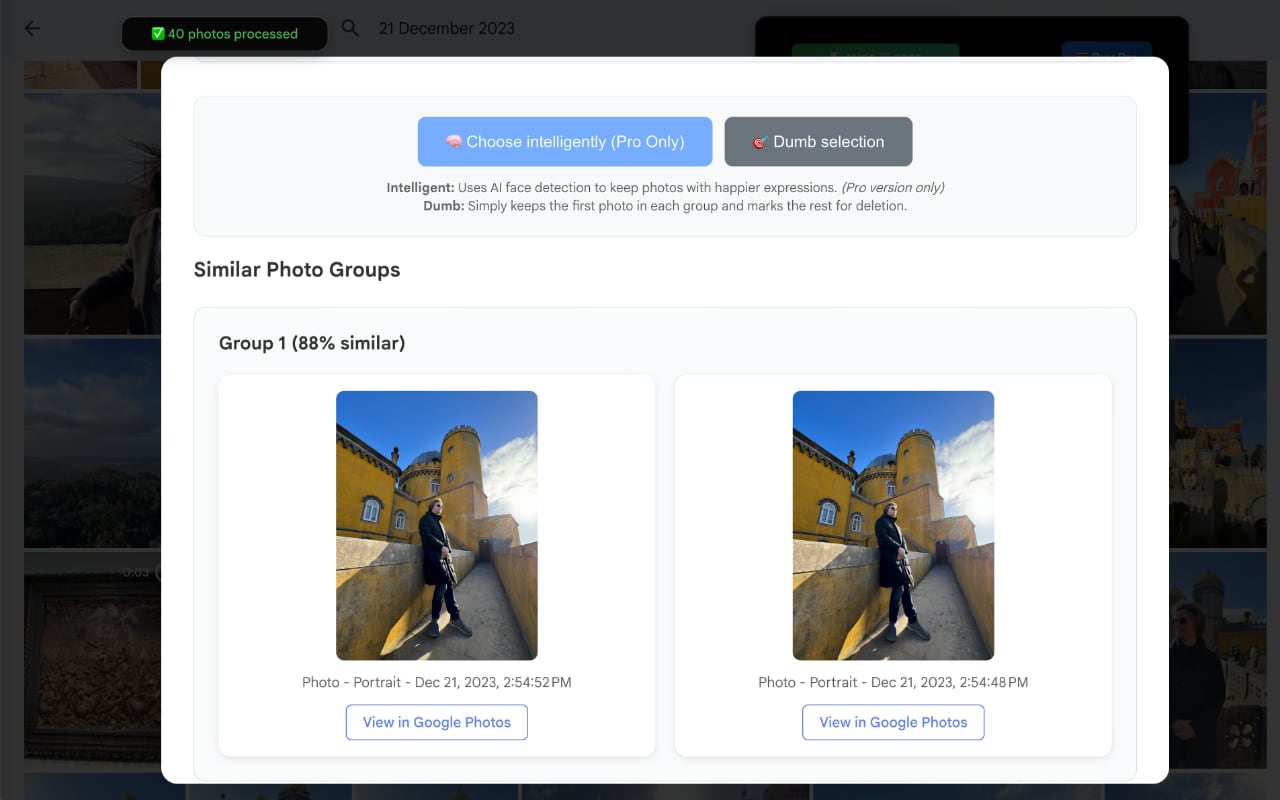Click the '(Pro version only)' italic note
This screenshot has height=800, width=1280.
click(x=893, y=187)
